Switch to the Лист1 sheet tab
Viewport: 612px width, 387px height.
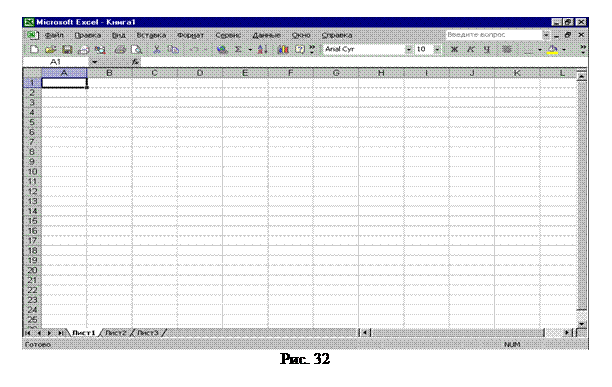[84, 333]
